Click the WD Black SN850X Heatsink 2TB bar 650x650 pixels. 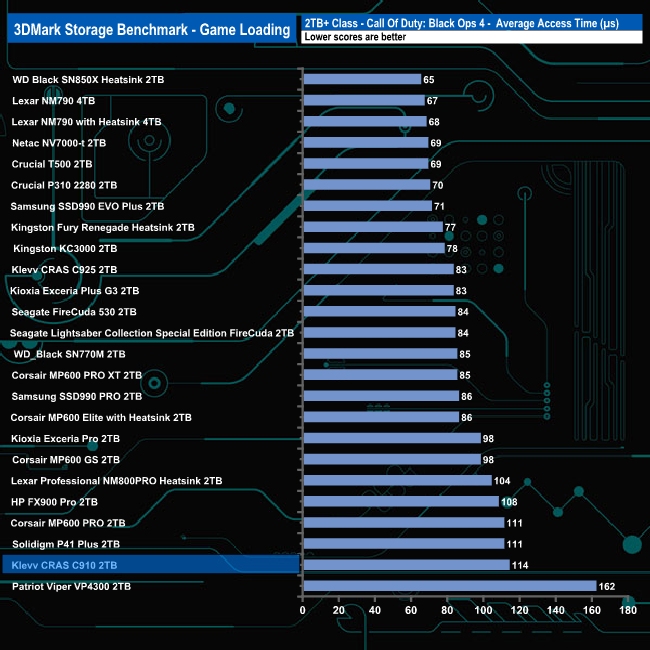coord(362,79)
